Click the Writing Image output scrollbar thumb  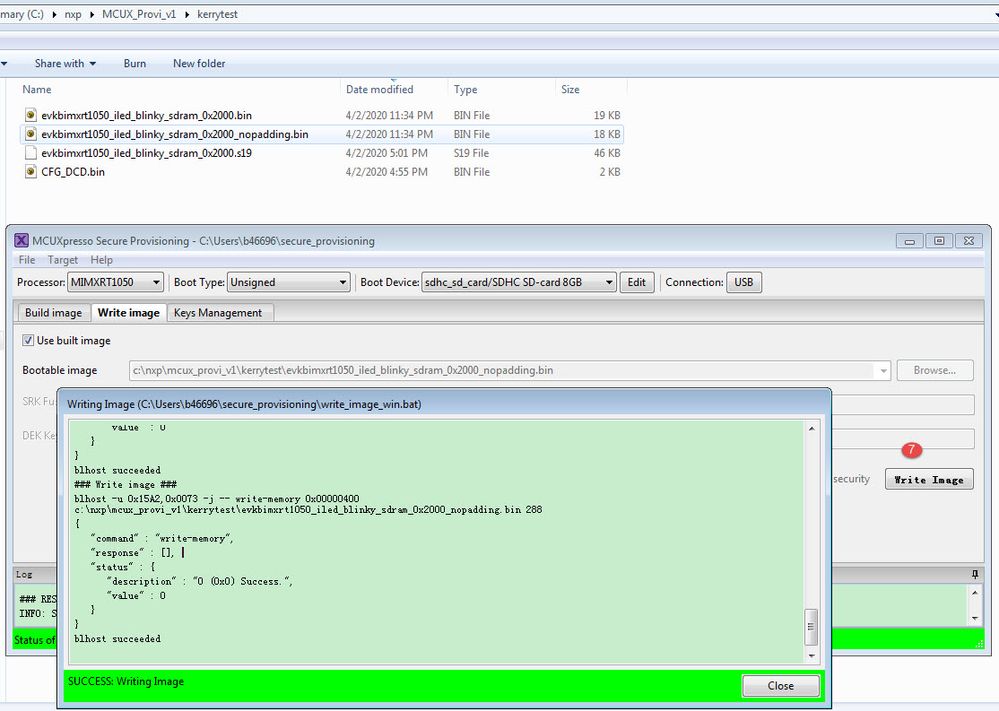pyautogui.click(x=811, y=626)
